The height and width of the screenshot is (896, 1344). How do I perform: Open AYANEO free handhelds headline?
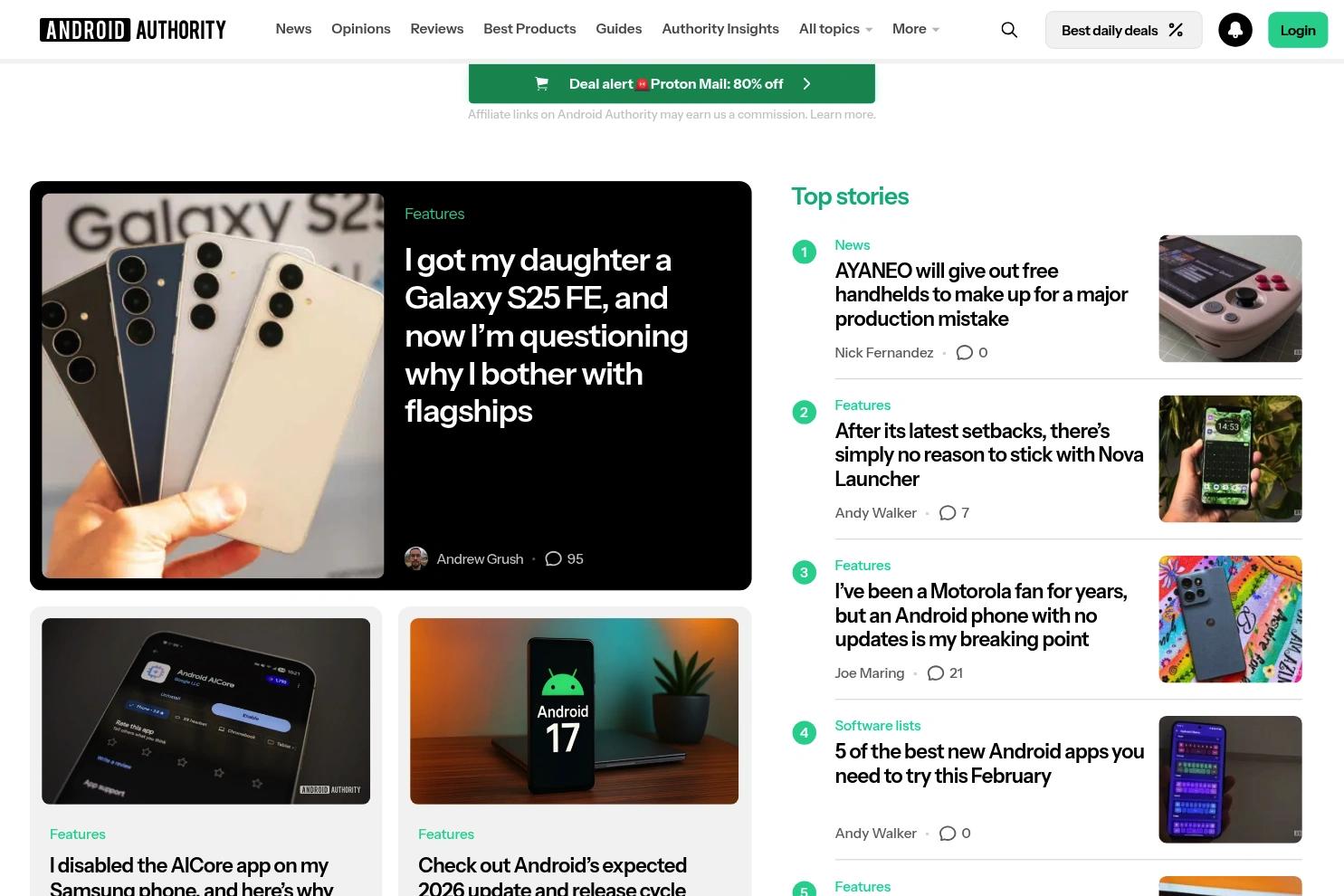[x=981, y=295]
